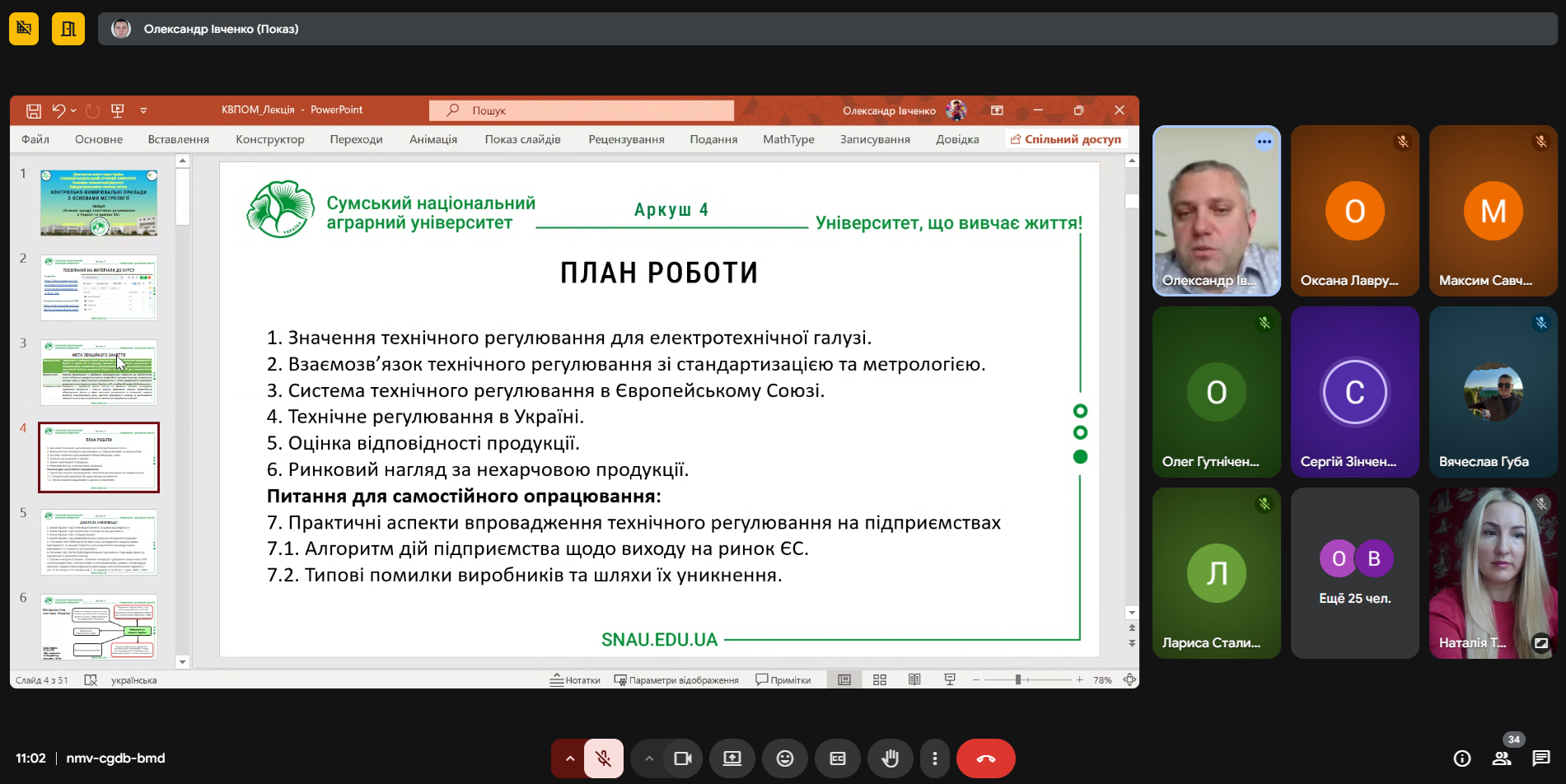This screenshot has height=784, width=1566.
Task: Toggle the camera on or off
Action: coord(682,758)
